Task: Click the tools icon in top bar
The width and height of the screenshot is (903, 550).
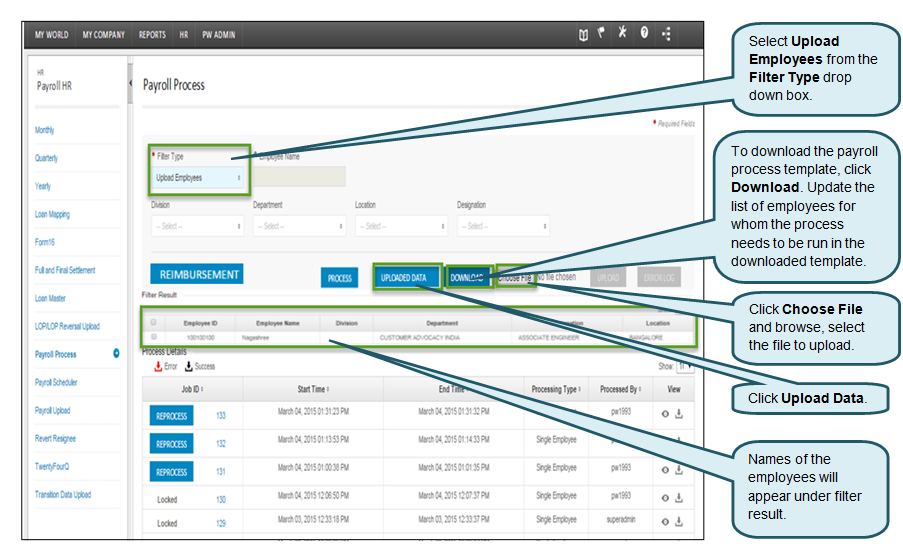Action: click(622, 34)
